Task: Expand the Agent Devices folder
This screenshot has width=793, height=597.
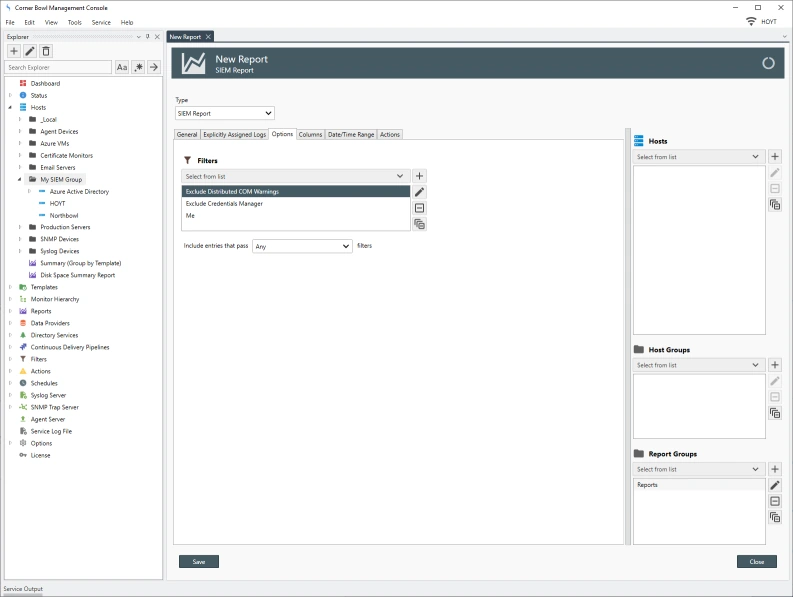Action: click(x=20, y=132)
